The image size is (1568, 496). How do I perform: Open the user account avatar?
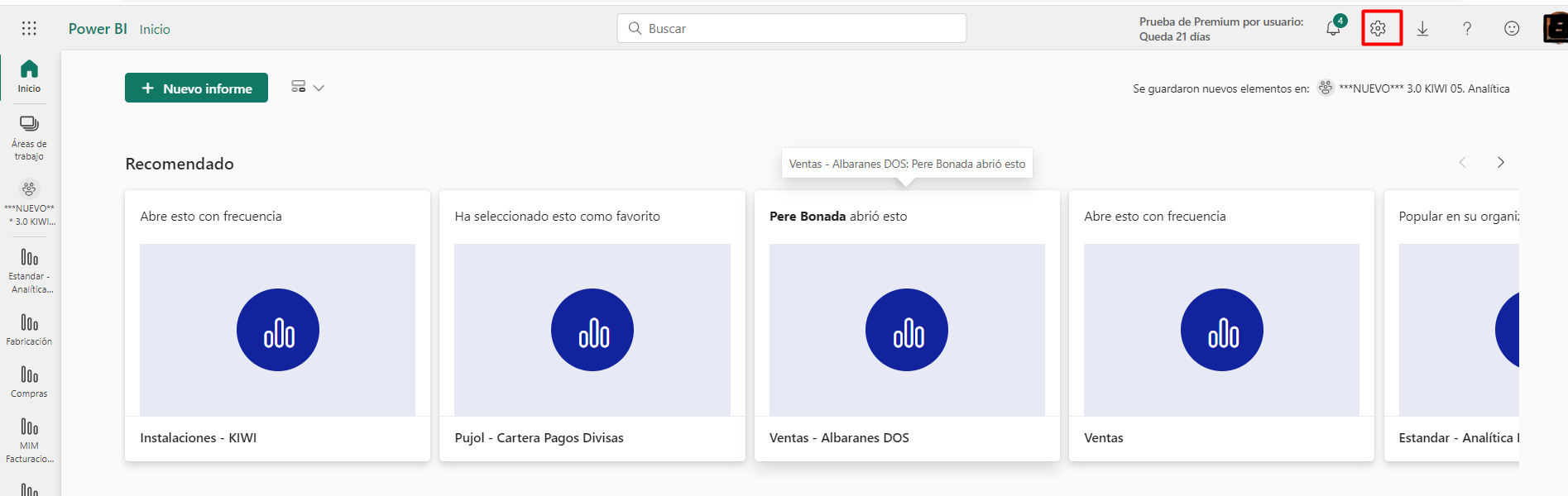1556,28
